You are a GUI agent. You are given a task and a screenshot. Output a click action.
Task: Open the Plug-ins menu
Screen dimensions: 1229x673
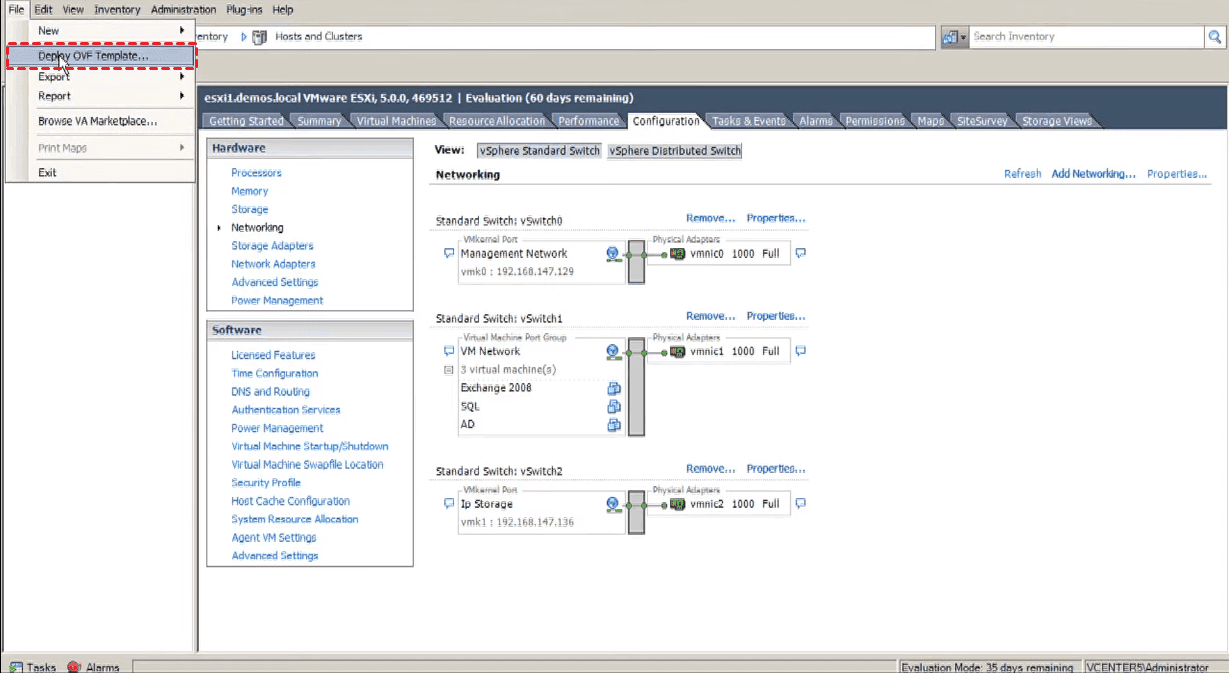[x=245, y=10]
